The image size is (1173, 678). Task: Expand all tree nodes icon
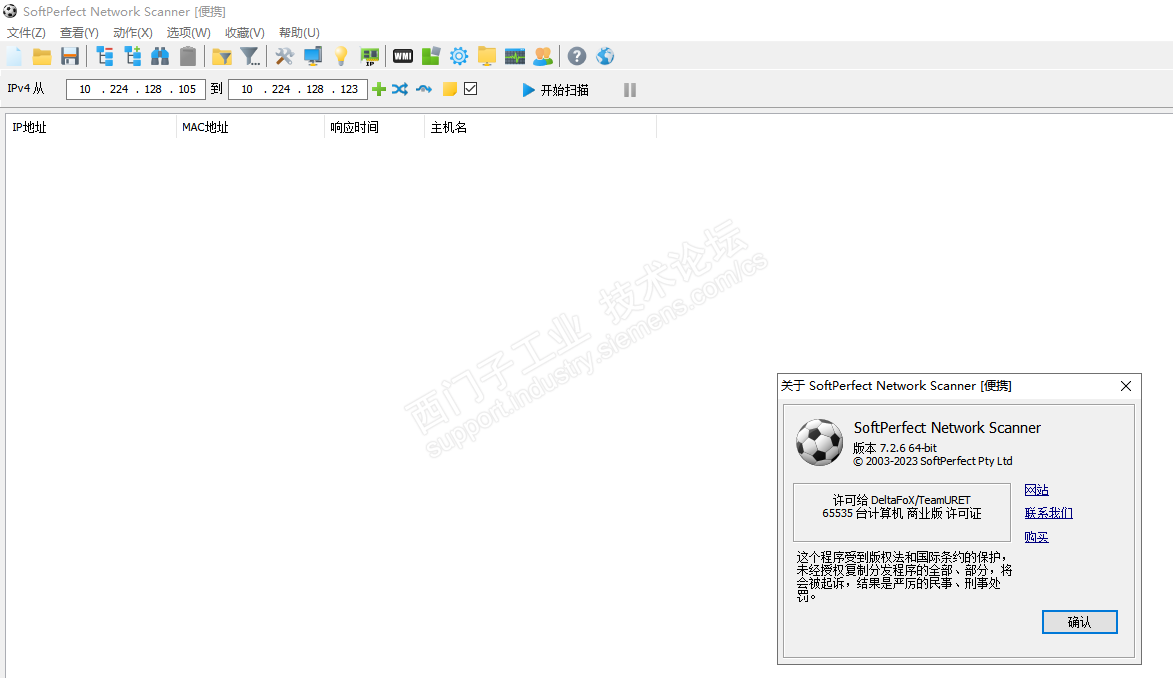pyautogui.click(x=132, y=56)
